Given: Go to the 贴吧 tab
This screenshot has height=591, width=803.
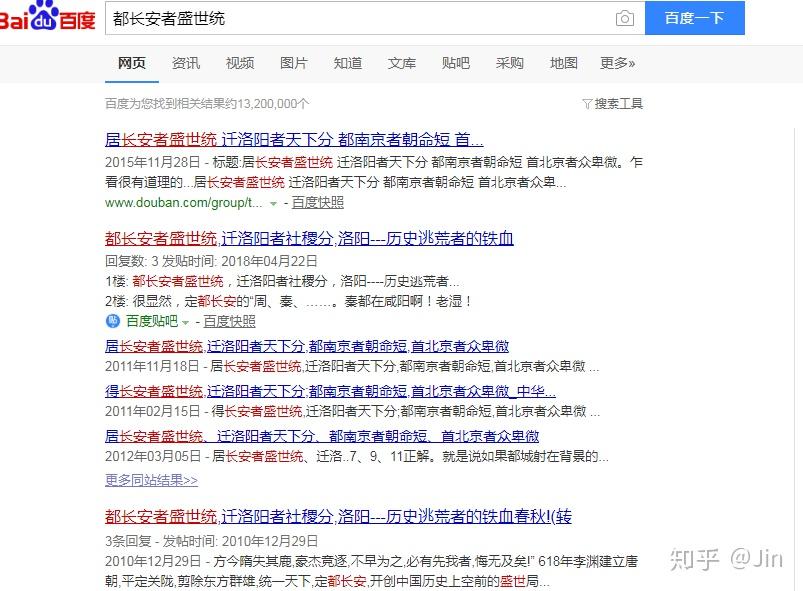Looking at the screenshot, I should tap(456, 63).
